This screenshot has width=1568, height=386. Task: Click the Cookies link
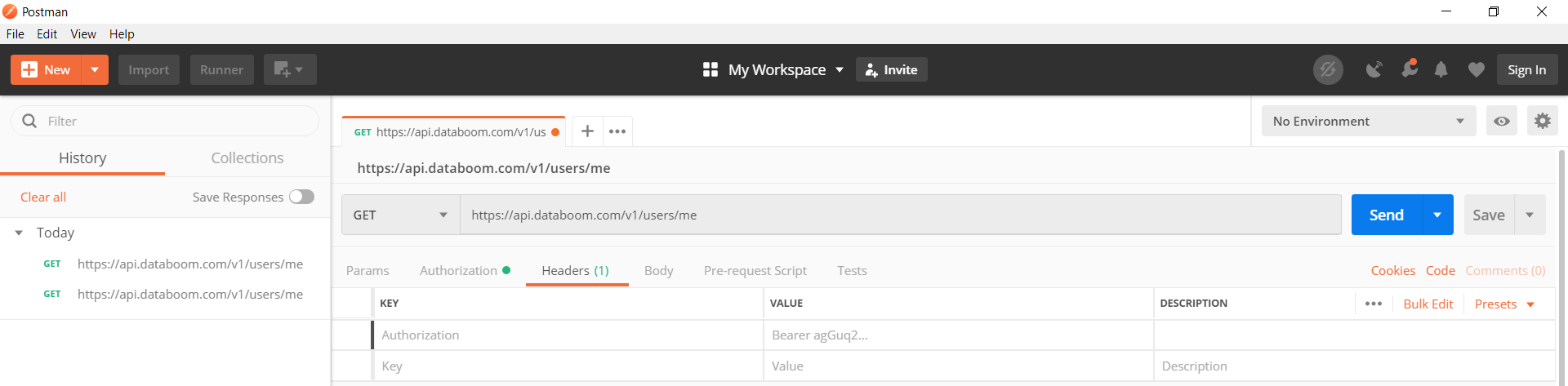click(1393, 271)
